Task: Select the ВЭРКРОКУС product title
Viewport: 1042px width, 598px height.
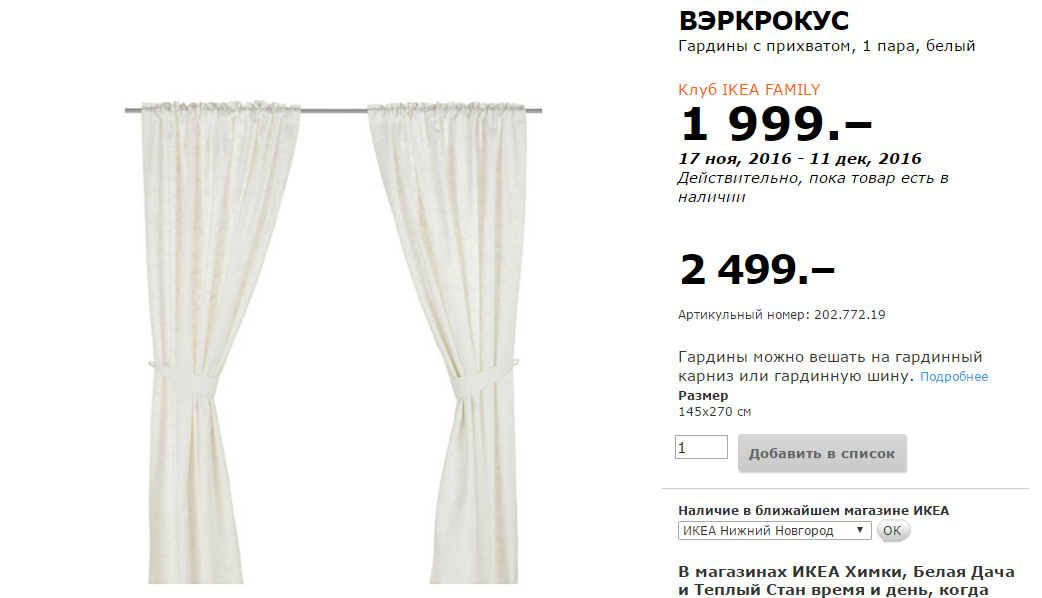Action: tap(764, 21)
